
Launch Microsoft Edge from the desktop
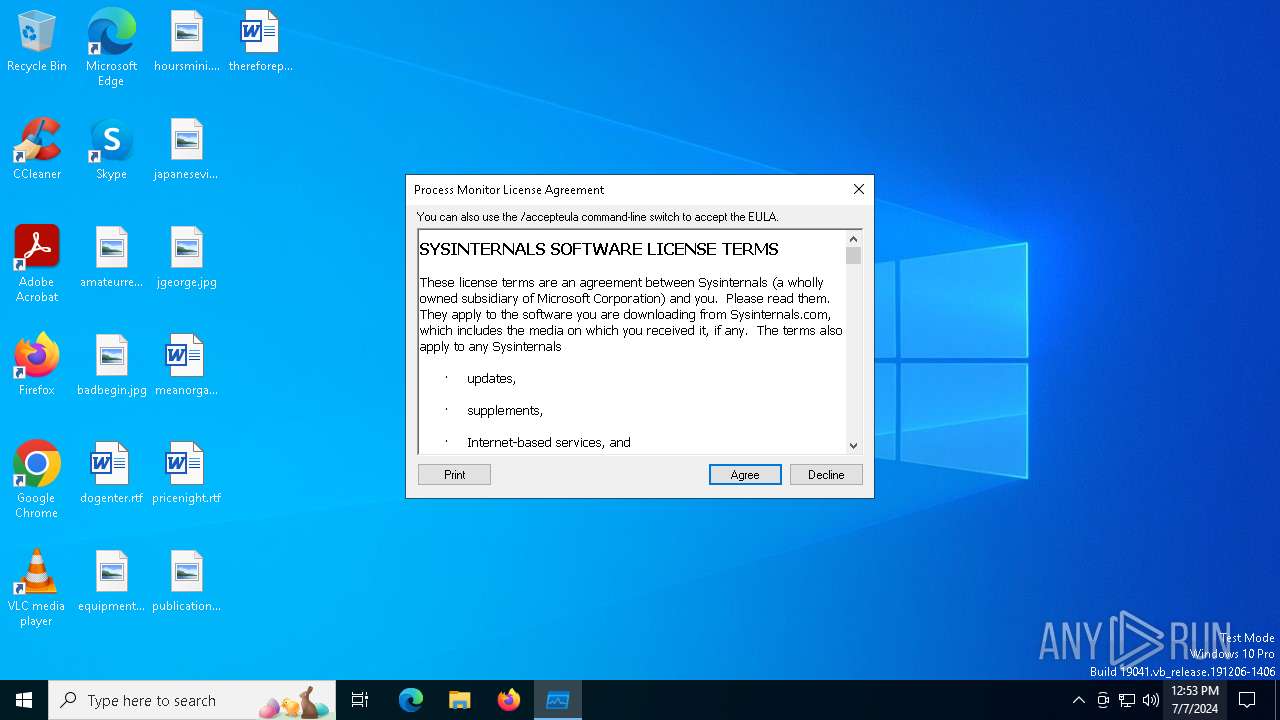(111, 48)
